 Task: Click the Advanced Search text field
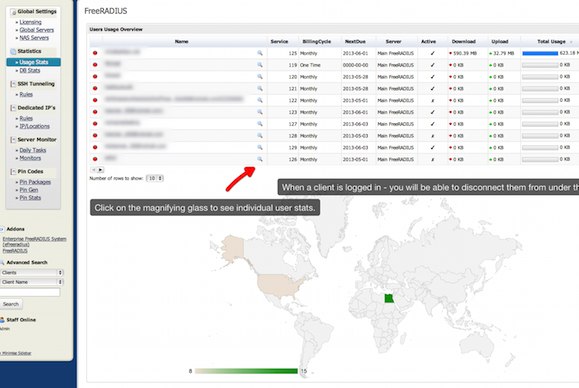pos(30,292)
